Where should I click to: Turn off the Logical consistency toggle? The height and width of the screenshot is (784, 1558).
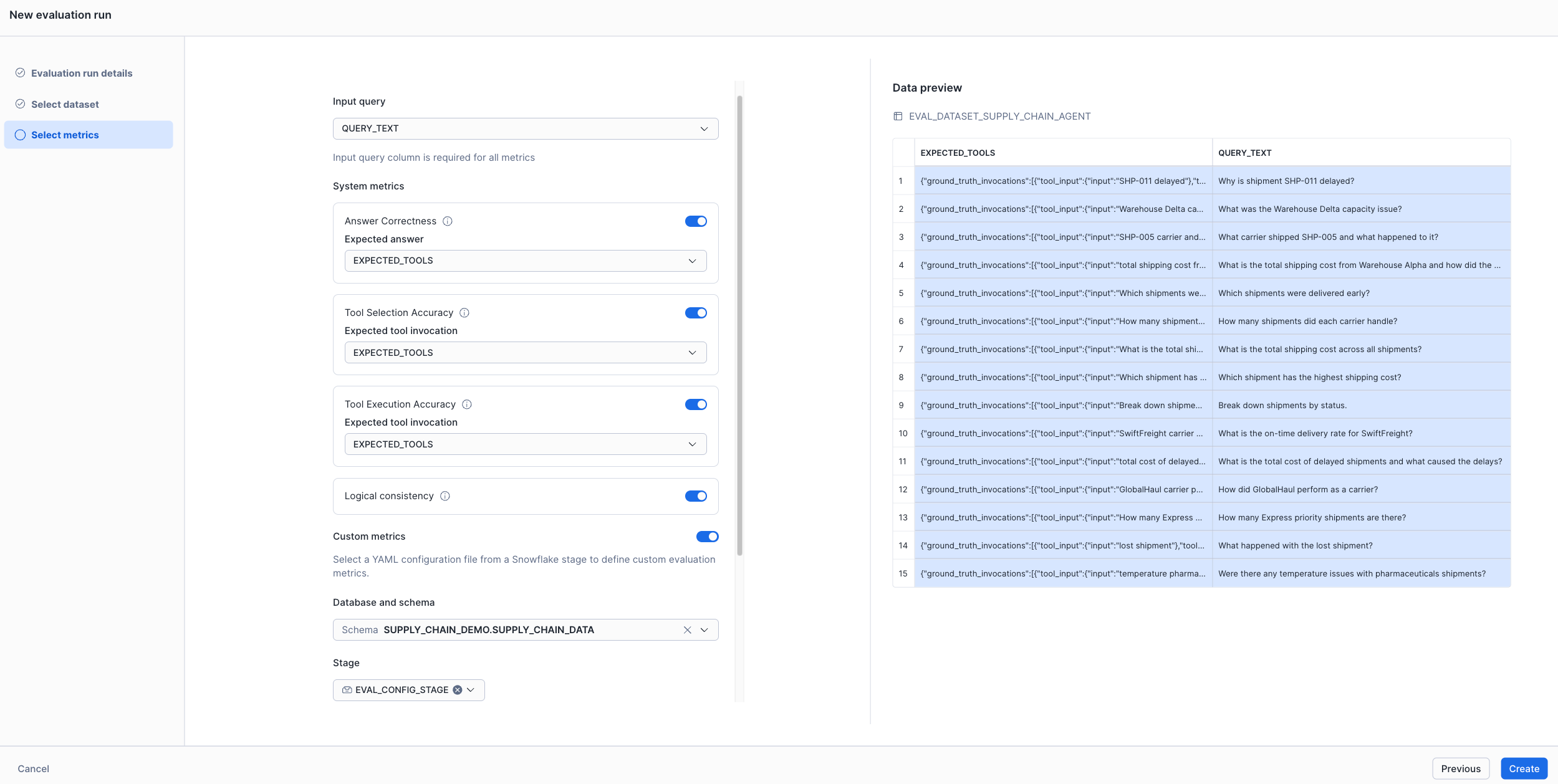point(696,495)
